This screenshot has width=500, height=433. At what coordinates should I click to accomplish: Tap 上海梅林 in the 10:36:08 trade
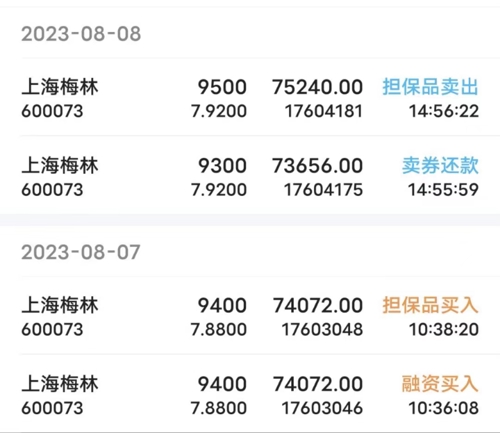tap(60, 384)
